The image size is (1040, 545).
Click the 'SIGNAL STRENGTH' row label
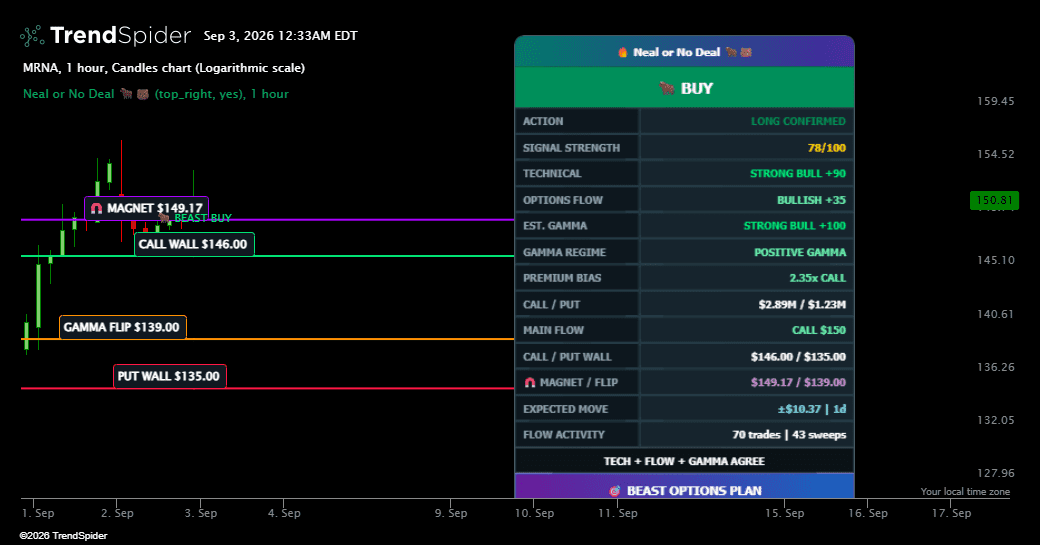coord(571,148)
